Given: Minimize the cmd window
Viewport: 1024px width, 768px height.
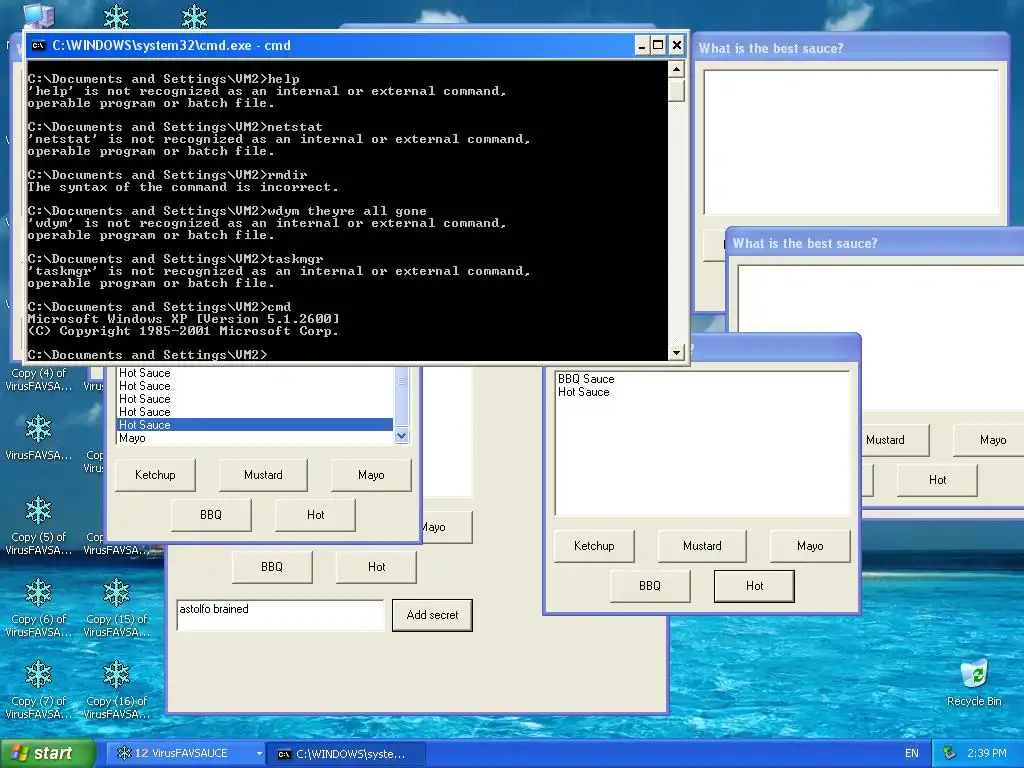Looking at the screenshot, I should coord(641,45).
